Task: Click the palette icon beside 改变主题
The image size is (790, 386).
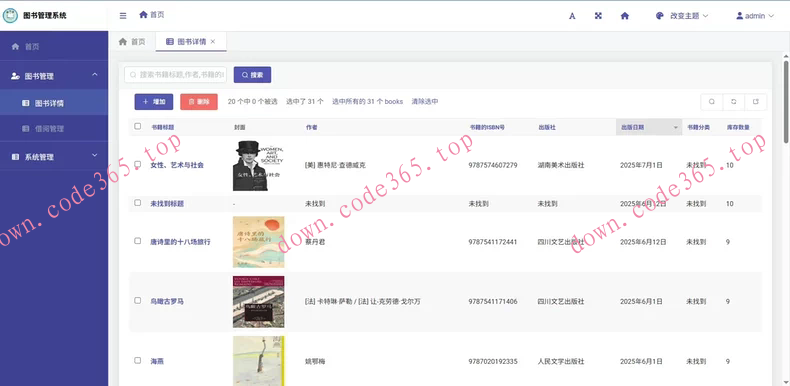Action: click(x=660, y=16)
